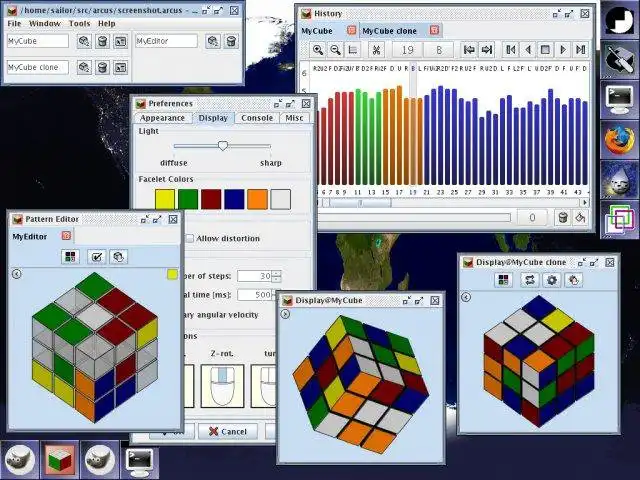Click the number of steps spinner arrows
This screenshot has width=640, height=480.
(x=277, y=276)
